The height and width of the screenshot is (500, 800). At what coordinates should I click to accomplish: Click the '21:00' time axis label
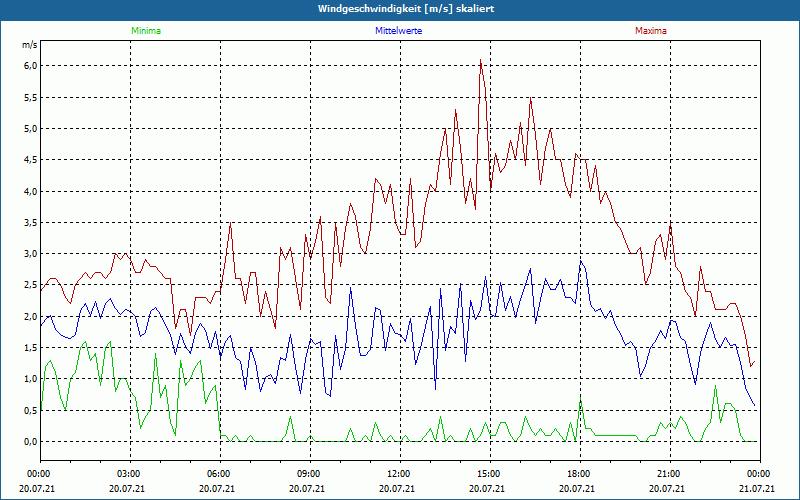coord(670,473)
